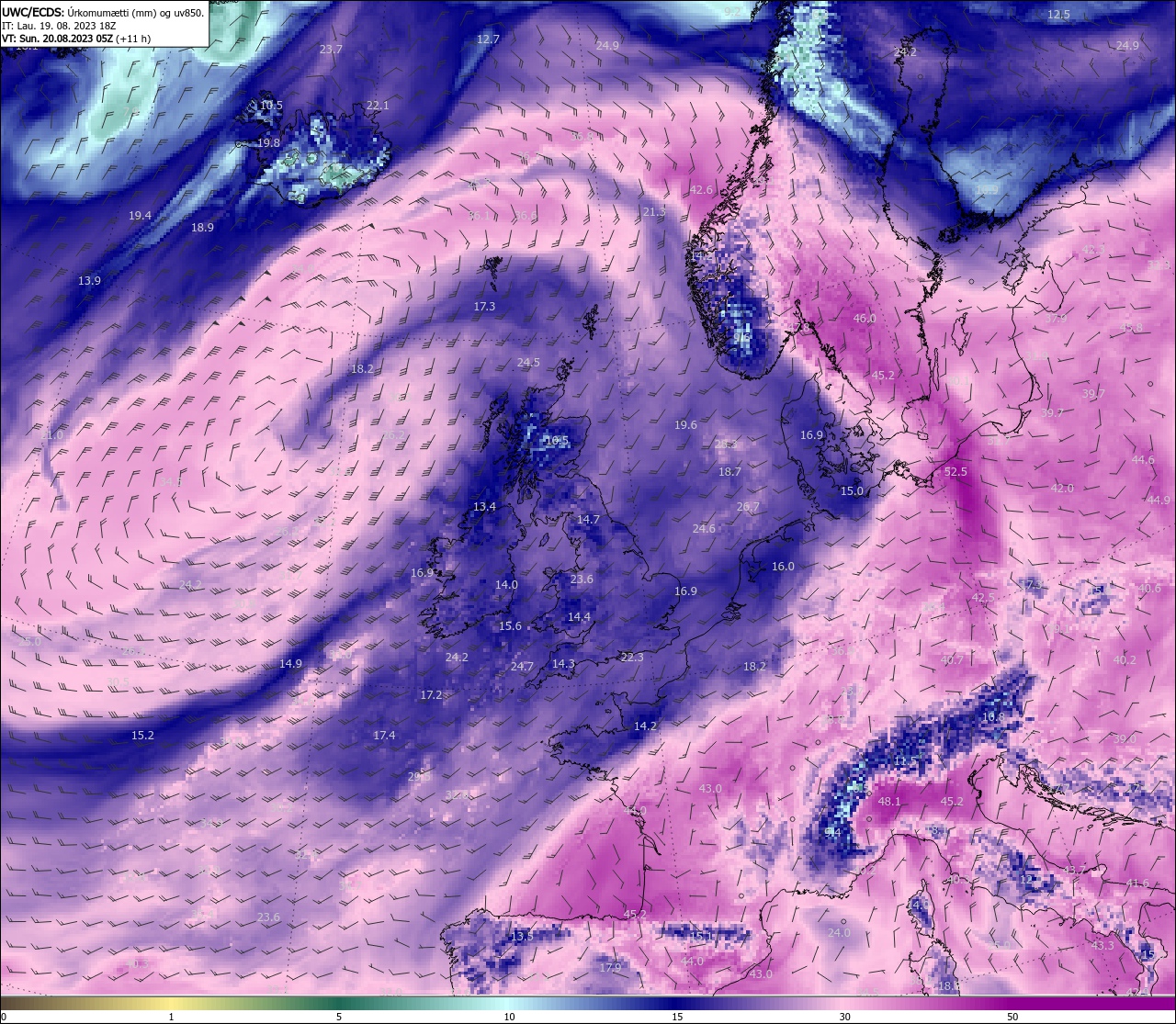Click the 42.0 value east of the Baltic
Screen dimensions: 1176x1024
click(1062, 489)
